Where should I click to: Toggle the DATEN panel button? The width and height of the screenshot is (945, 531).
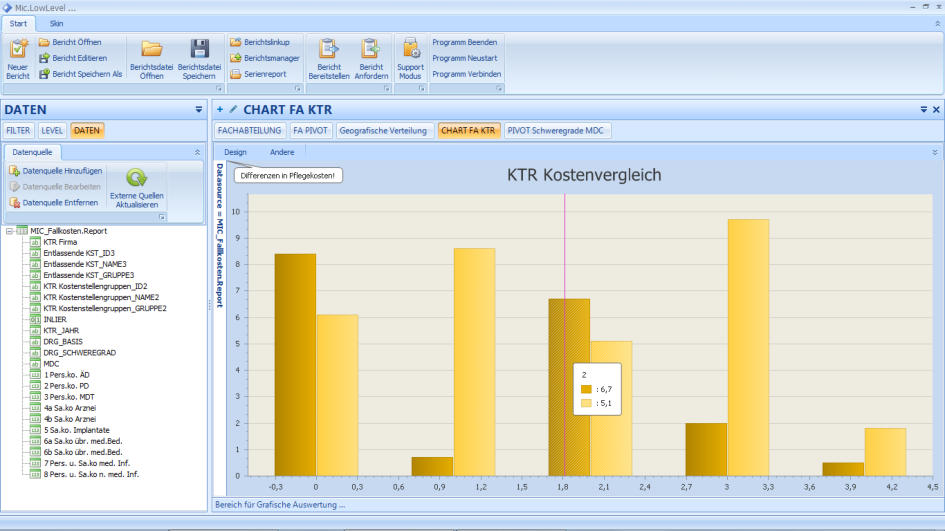tap(86, 130)
